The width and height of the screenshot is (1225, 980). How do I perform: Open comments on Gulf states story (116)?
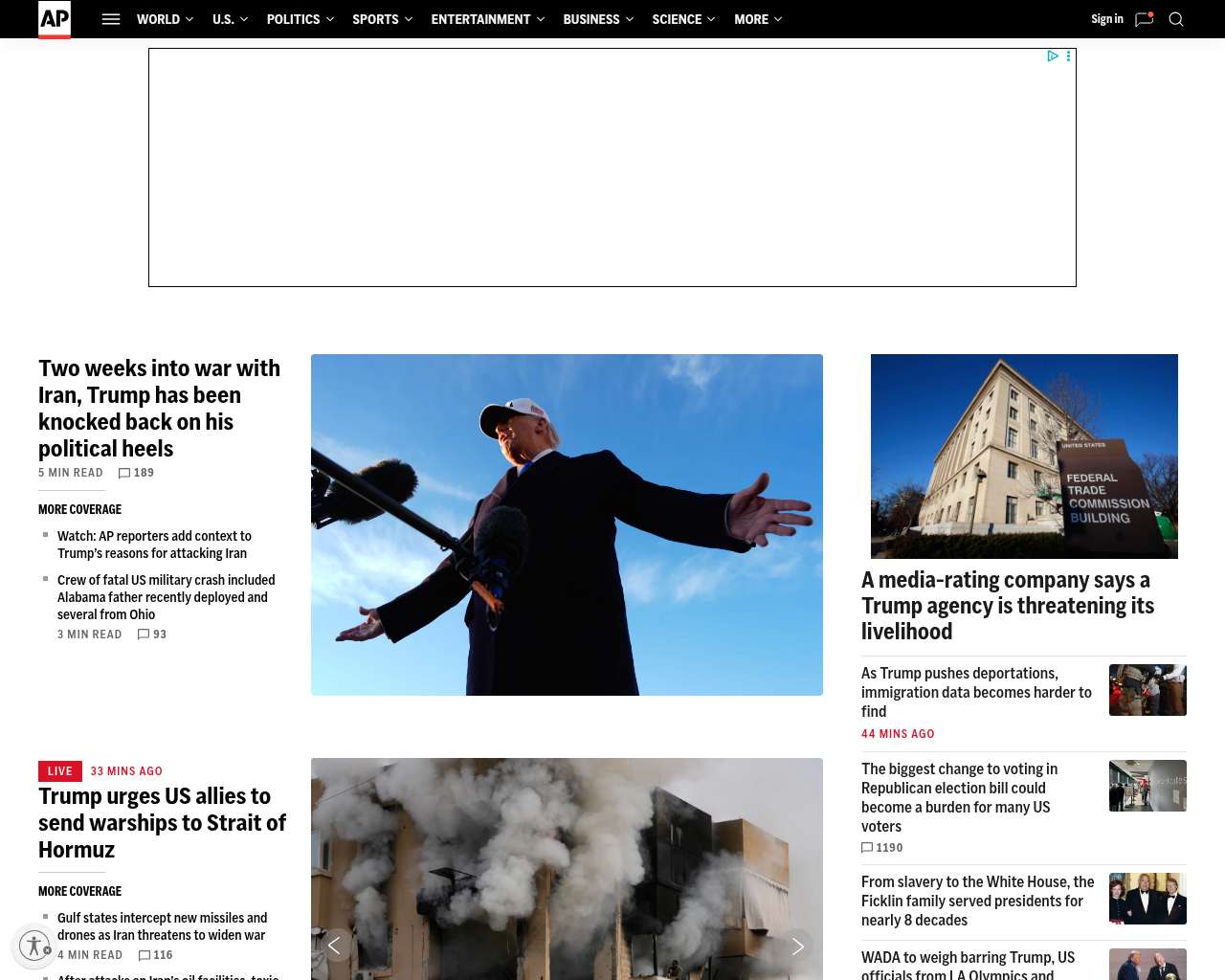[156, 955]
